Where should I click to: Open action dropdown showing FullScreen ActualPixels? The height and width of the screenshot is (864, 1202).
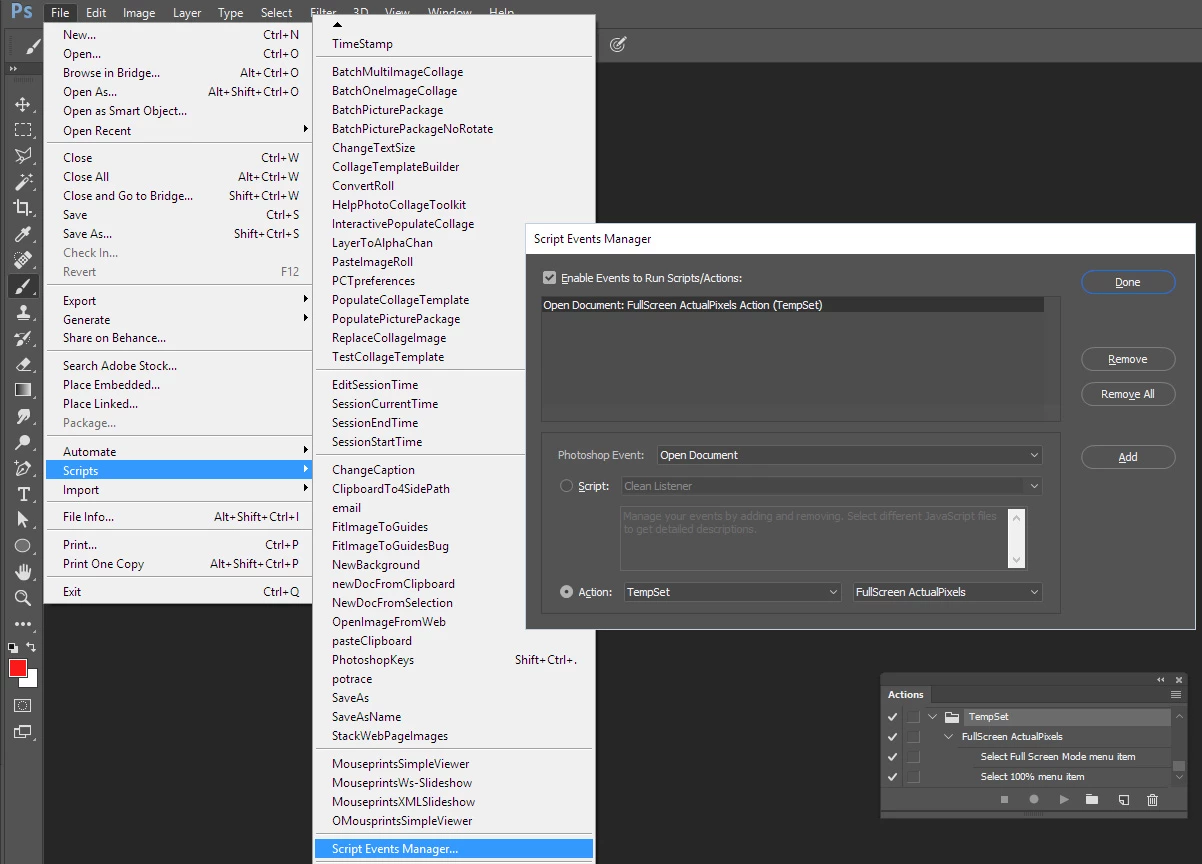[x=948, y=592]
